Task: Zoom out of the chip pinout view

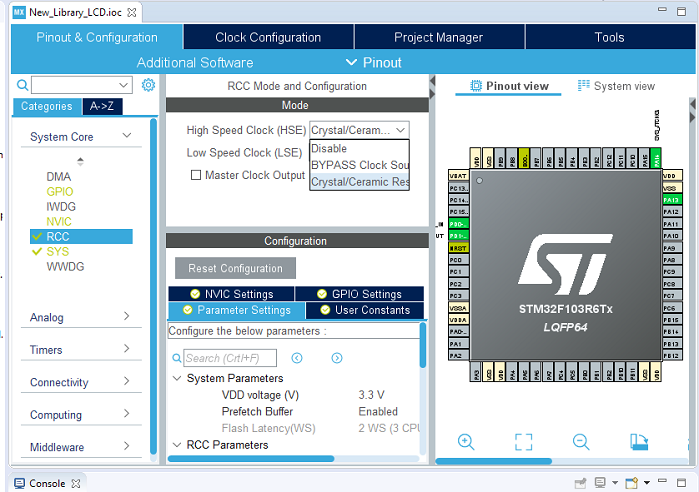Action: [581, 442]
